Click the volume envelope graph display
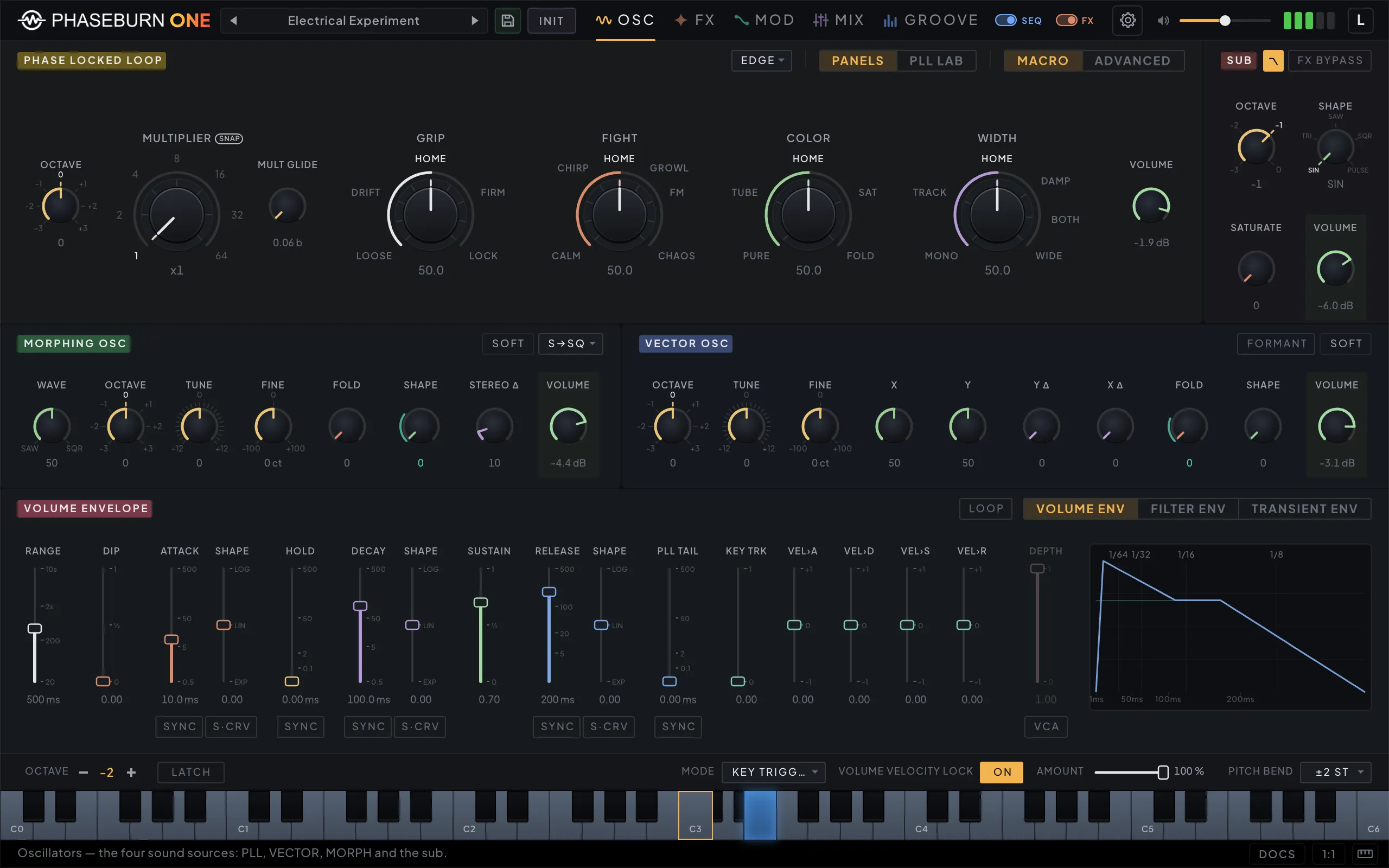The height and width of the screenshot is (868, 1389). [1230, 627]
